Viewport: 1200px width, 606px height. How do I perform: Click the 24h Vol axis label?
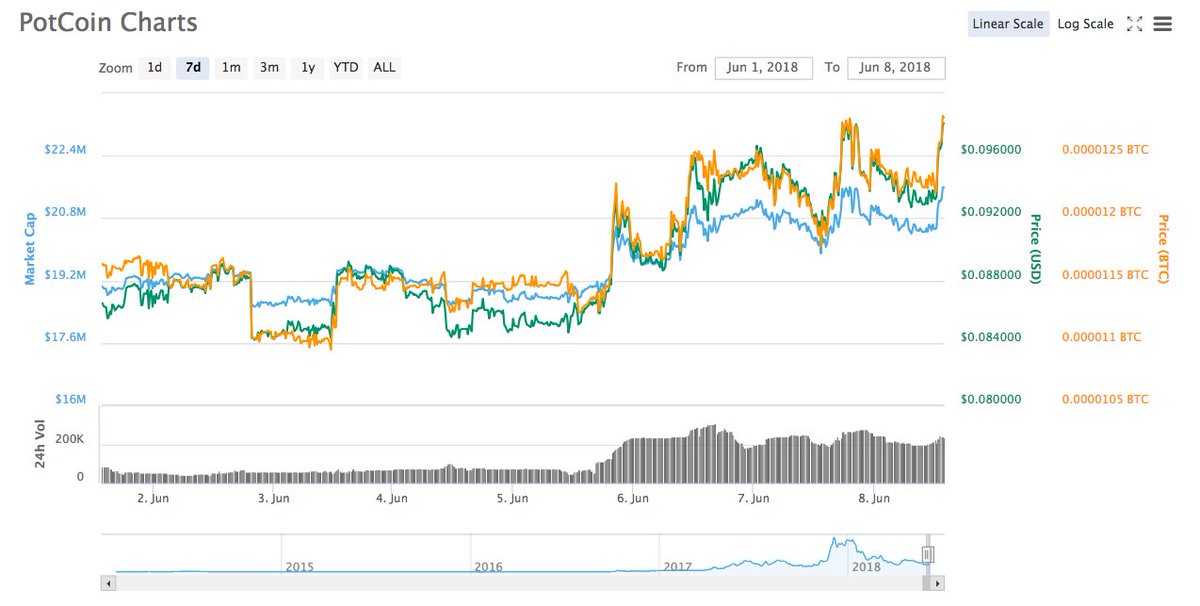40,446
